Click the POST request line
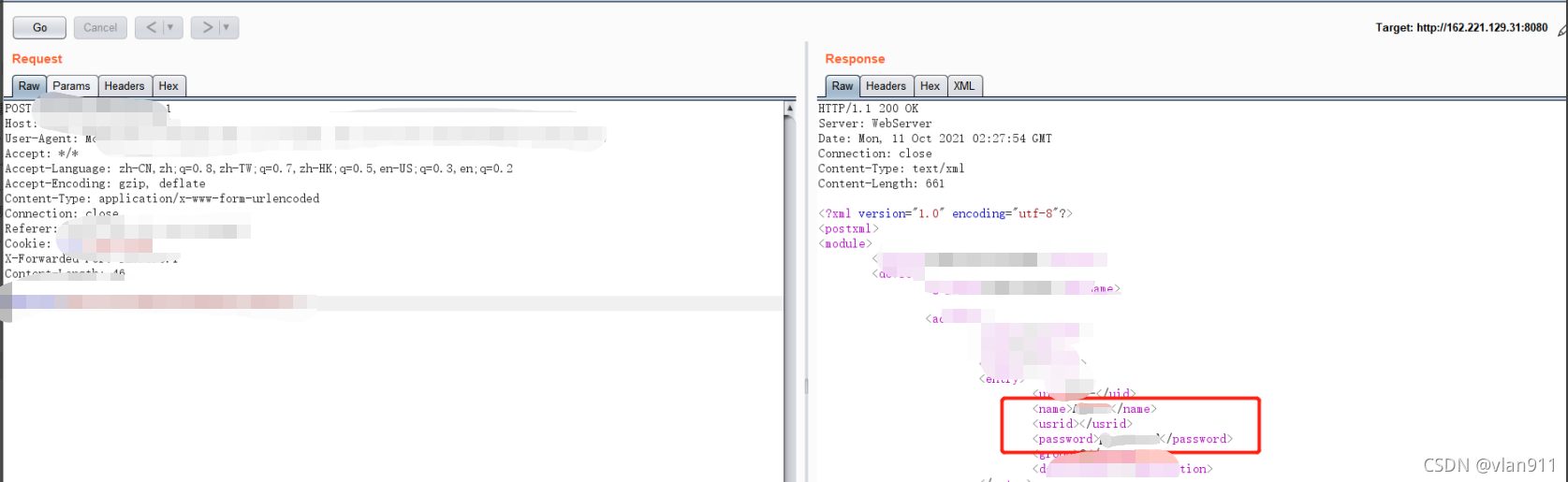1568x482 pixels. (88, 109)
